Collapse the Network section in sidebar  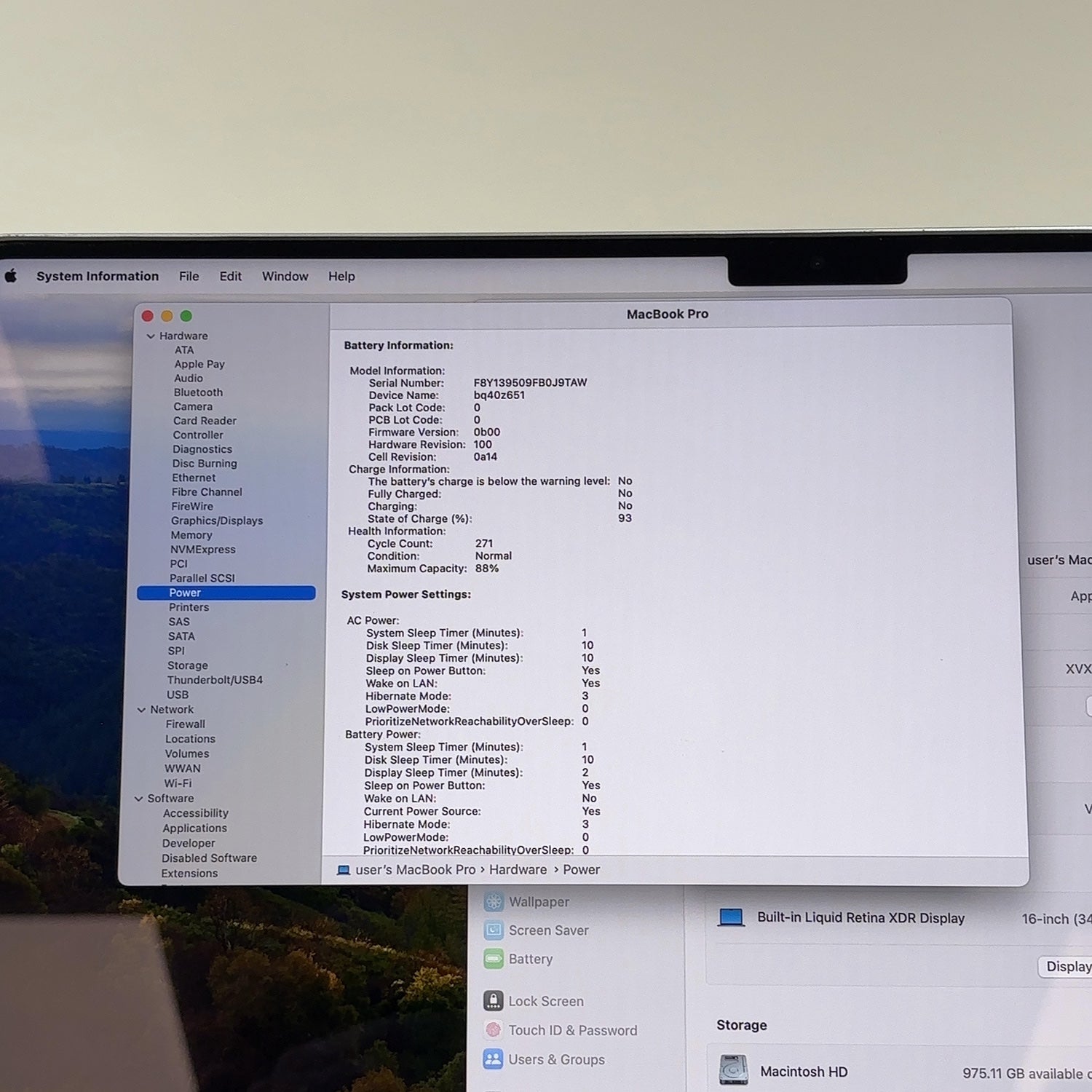[x=141, y=710]
